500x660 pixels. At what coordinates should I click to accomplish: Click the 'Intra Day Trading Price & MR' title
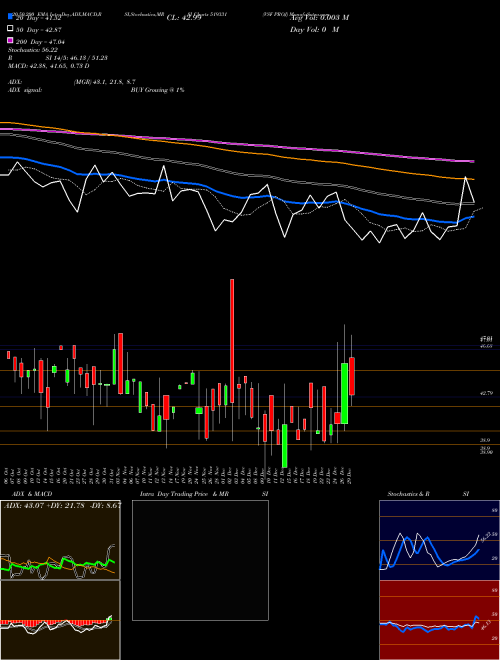[x=184, y=494]
